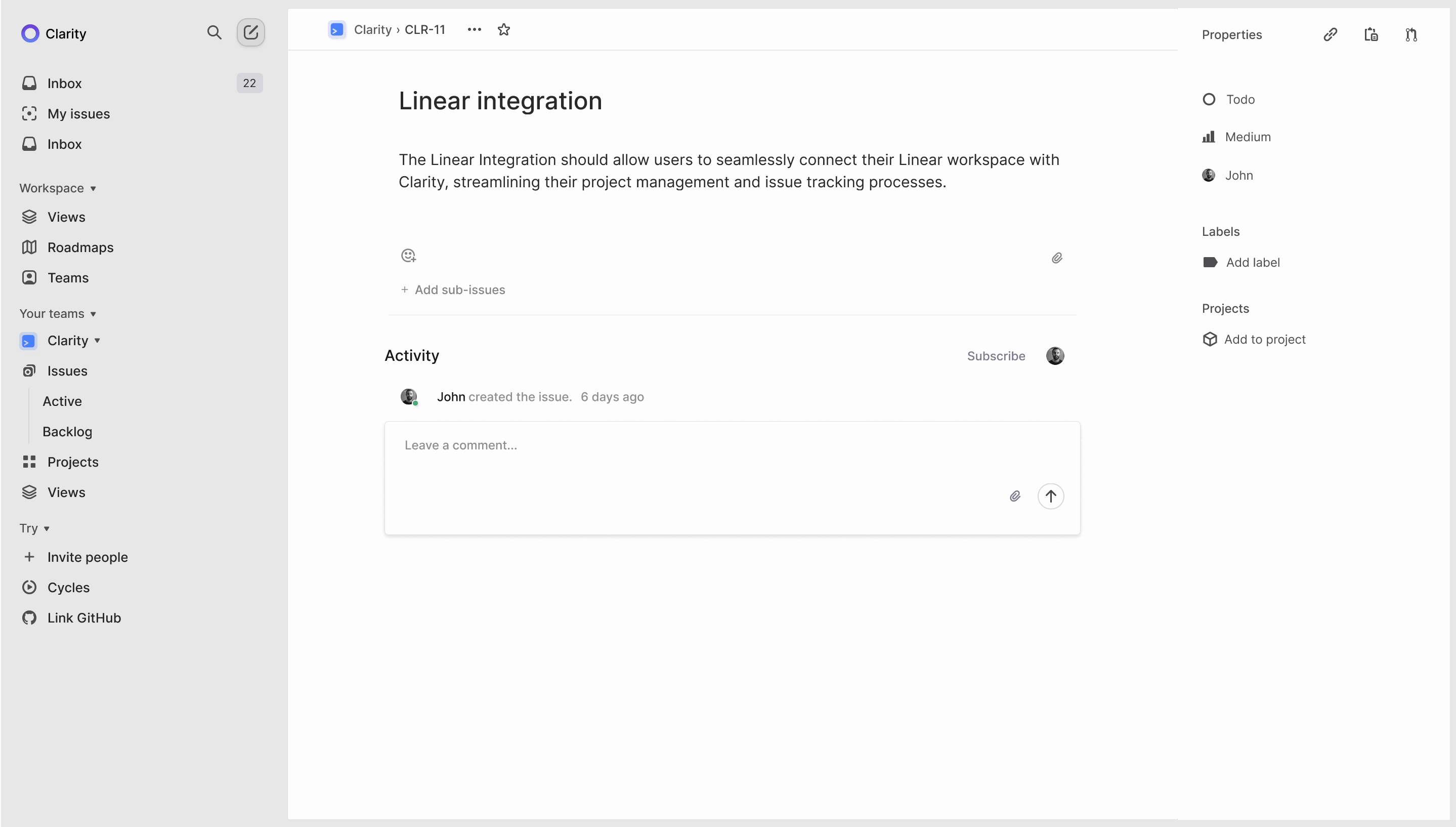Focus the Leave a comment field
This screenshot has width=1456, height=827.
(x=732, y=477)
